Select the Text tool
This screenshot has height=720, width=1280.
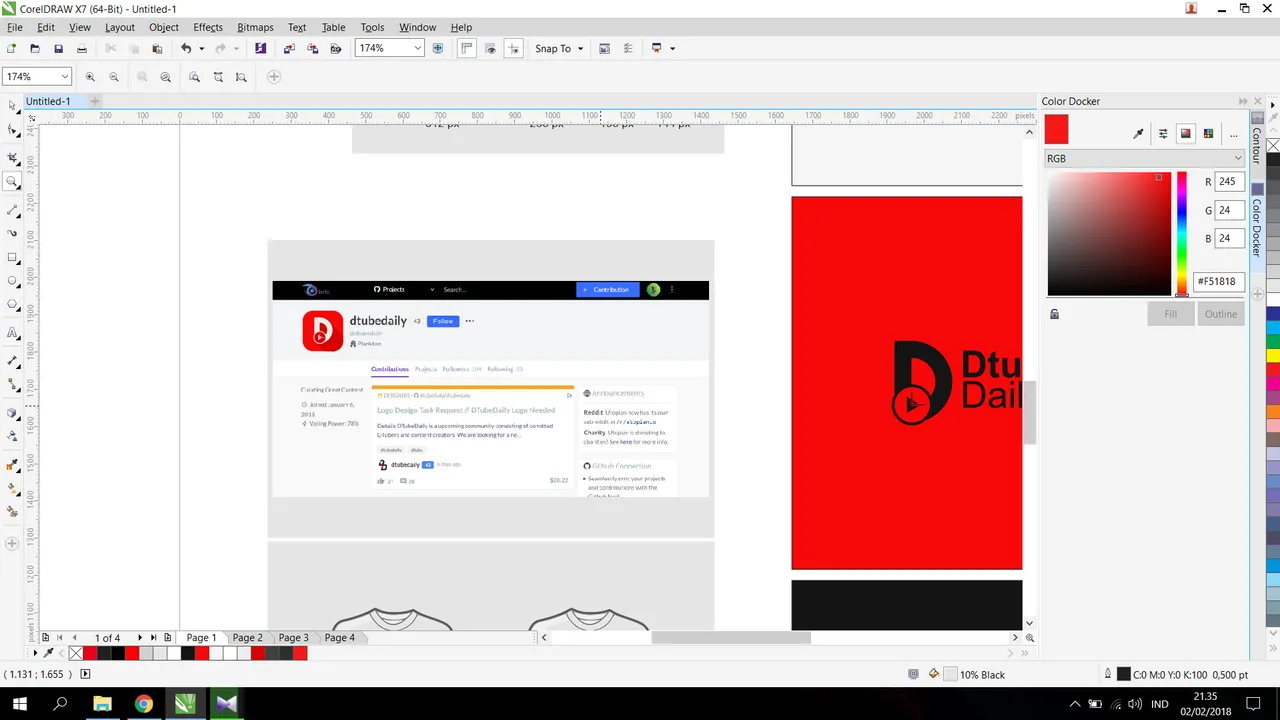click(x=12, y=332)
